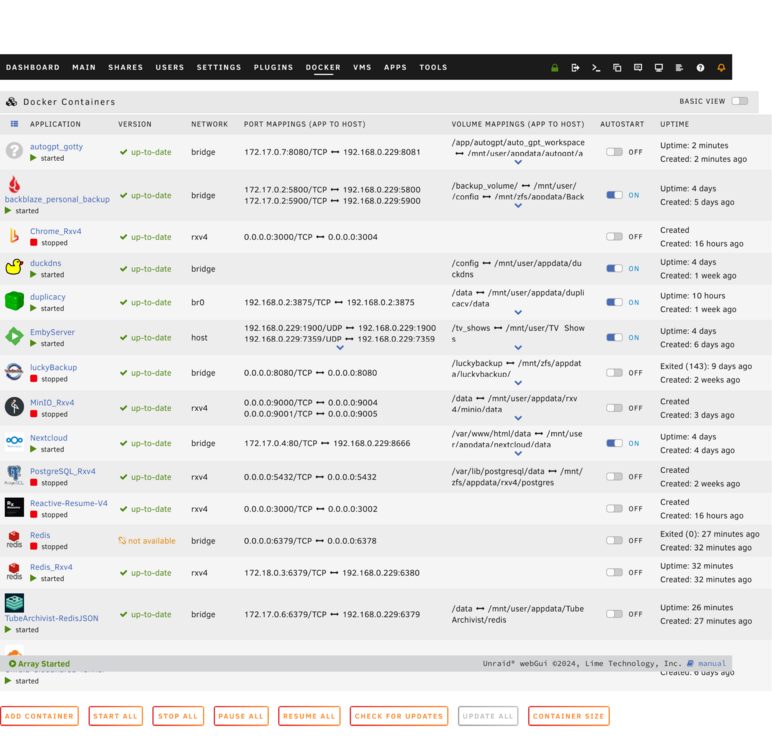Click the logout icon in header
This screenshot has height=750, width=772.
pos(575,68)
